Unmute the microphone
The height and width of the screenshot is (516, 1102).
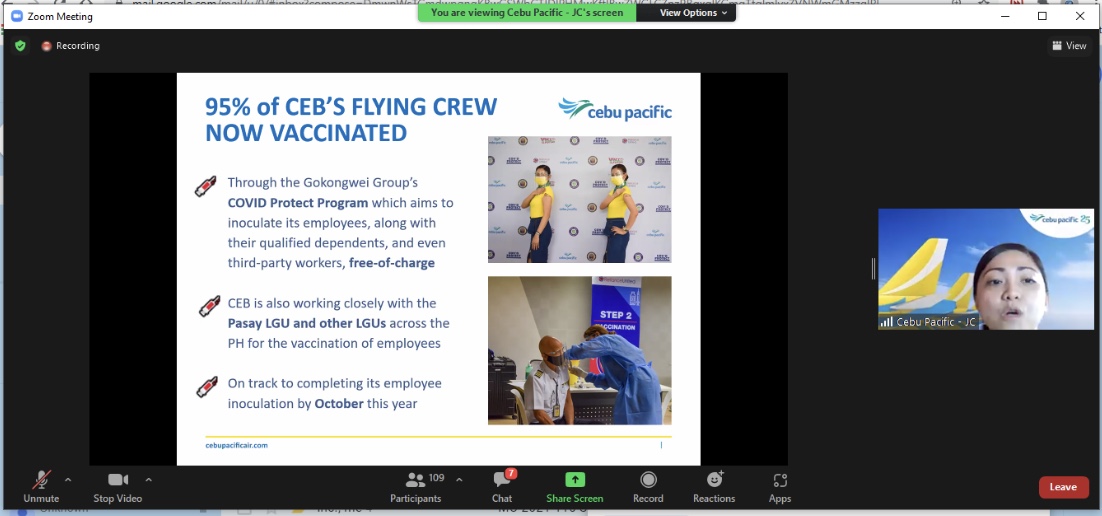pos(41,487)
